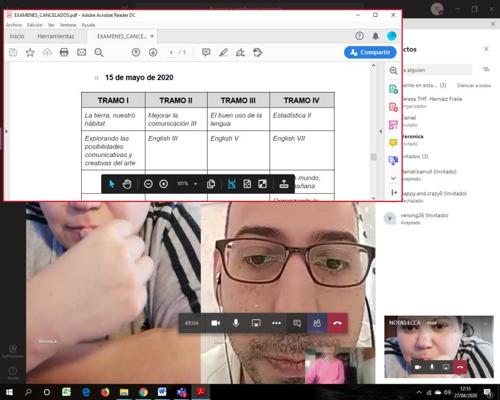500x400 pixels.
Task: Print the EXAMENES_CANCELADOS document
Action: click(x=64, y=52)
